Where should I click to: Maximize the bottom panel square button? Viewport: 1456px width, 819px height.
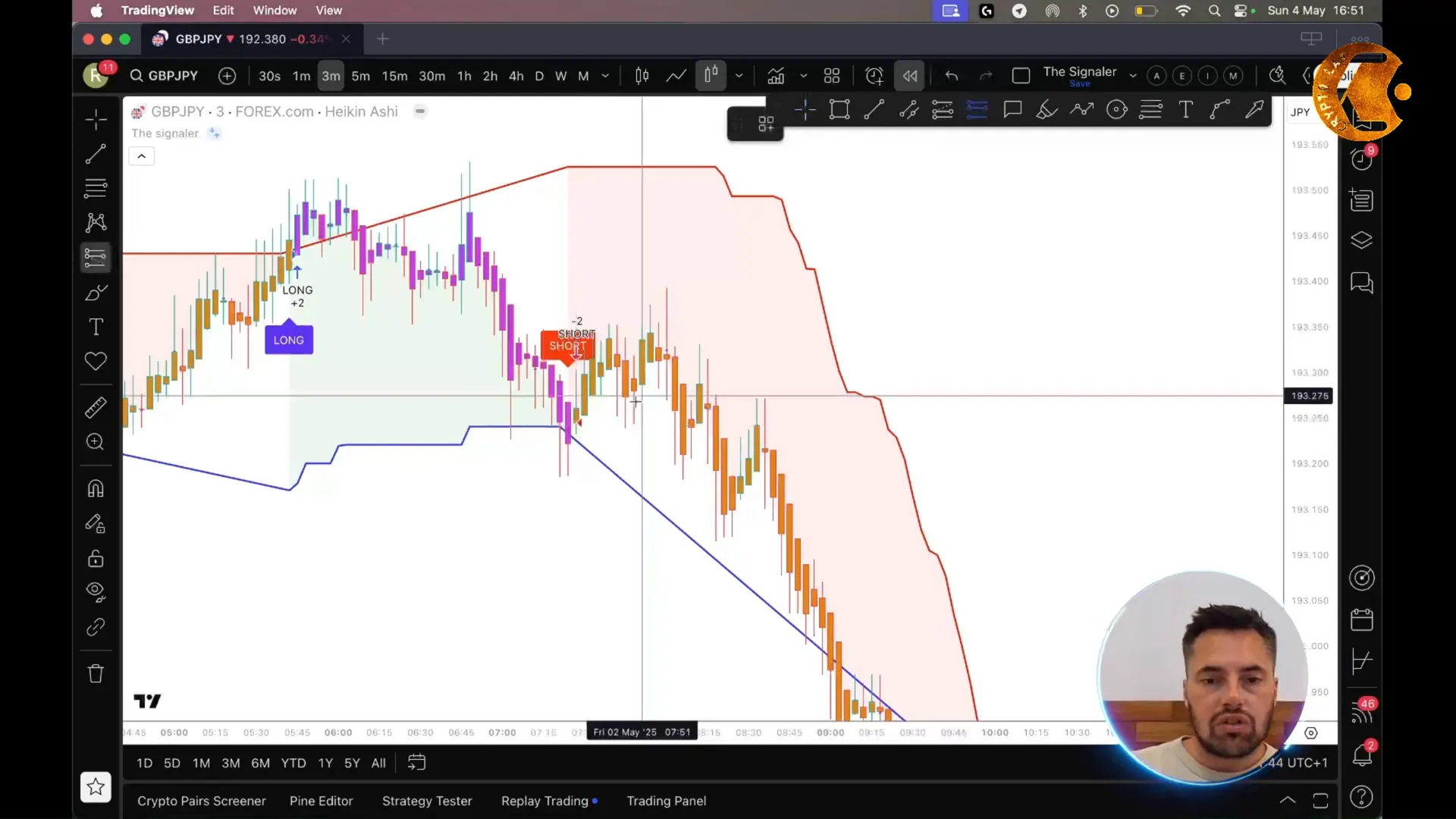click(1320, 801)
